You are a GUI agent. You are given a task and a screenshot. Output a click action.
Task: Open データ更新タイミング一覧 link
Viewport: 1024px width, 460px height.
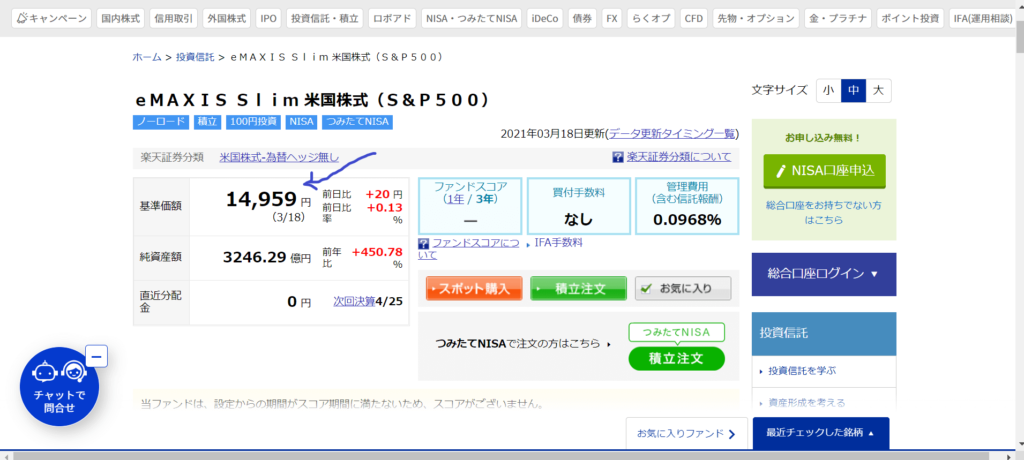pyautogui.click(x=672, y=134)
